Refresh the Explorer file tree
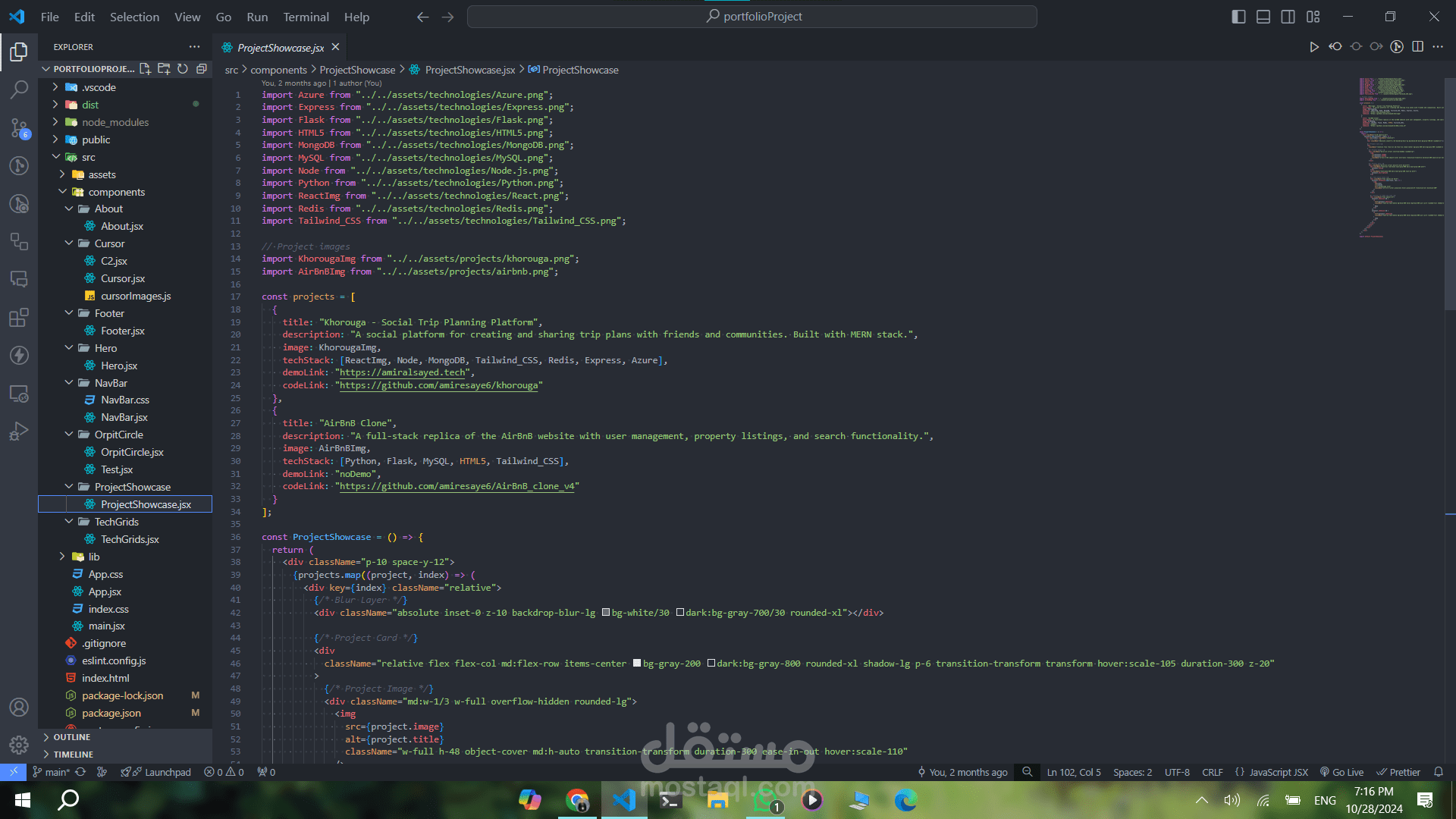The width and height of the screenshot is (1456, 819). [x=183, y=69]
